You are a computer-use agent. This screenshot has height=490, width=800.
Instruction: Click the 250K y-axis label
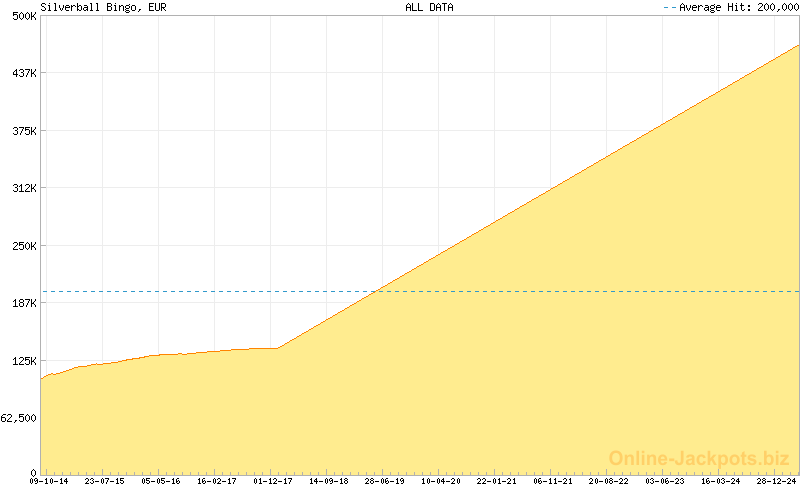24,246
